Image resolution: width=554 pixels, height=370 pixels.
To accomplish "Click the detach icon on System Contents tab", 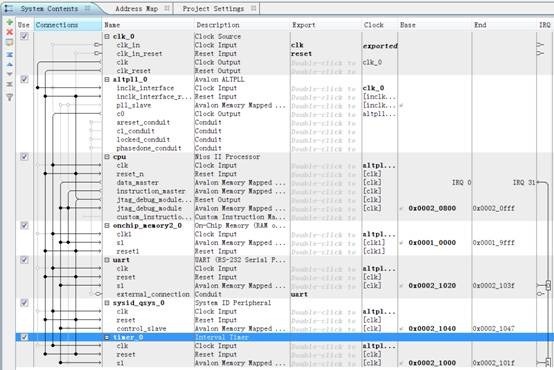I will pyautogui.click(x=87, y=8).
